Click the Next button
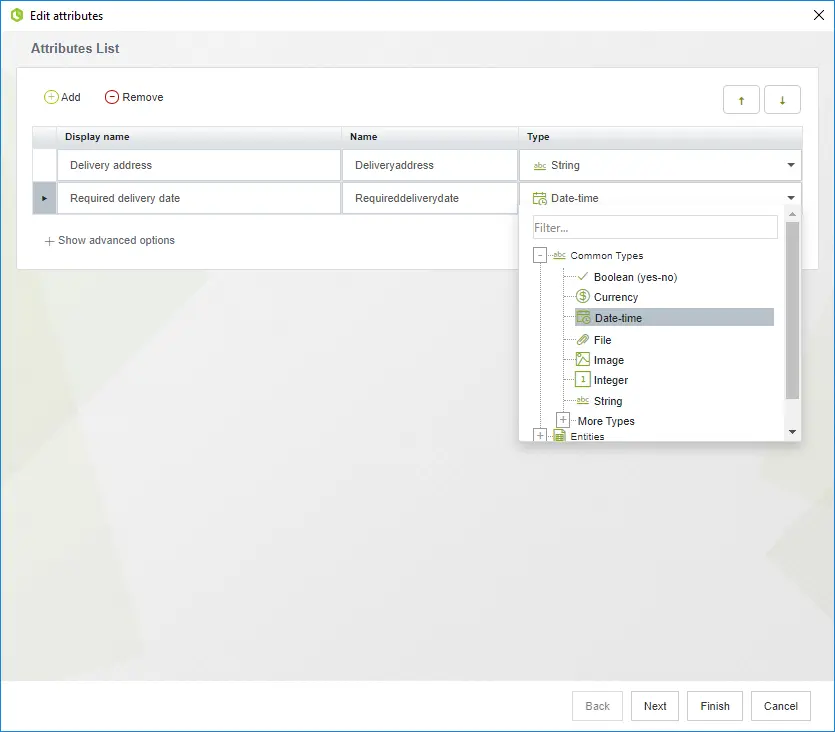 654,706
